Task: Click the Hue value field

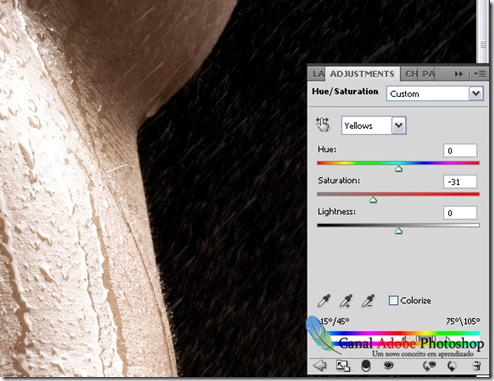Action: click(x=460, y=151)
